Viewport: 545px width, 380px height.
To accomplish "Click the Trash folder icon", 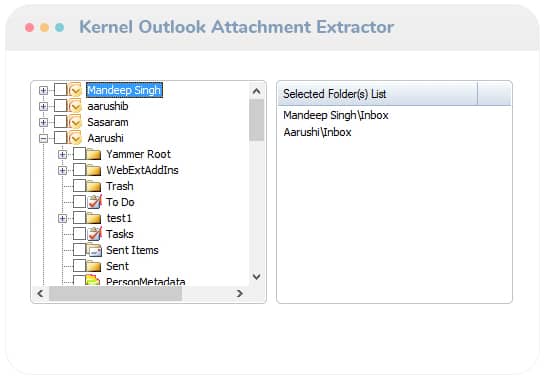I will pos(93,186).
